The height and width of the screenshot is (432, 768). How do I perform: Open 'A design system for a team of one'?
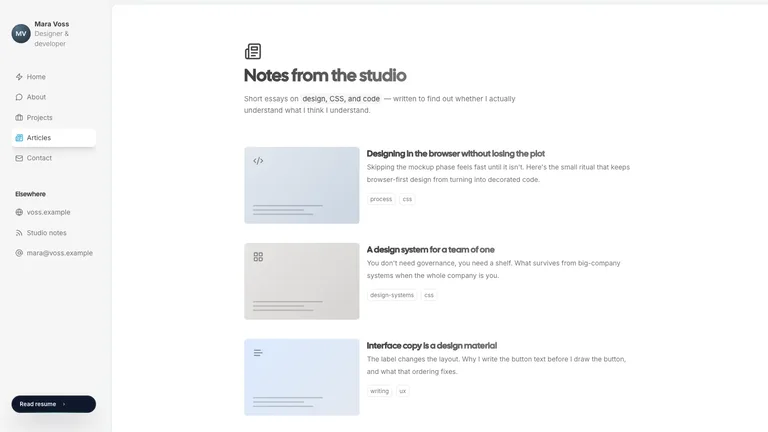tap(431, 250)
